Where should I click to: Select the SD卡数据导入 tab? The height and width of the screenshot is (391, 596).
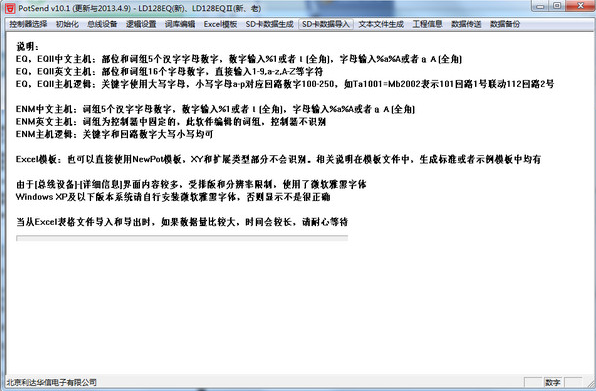click(326, 24)
